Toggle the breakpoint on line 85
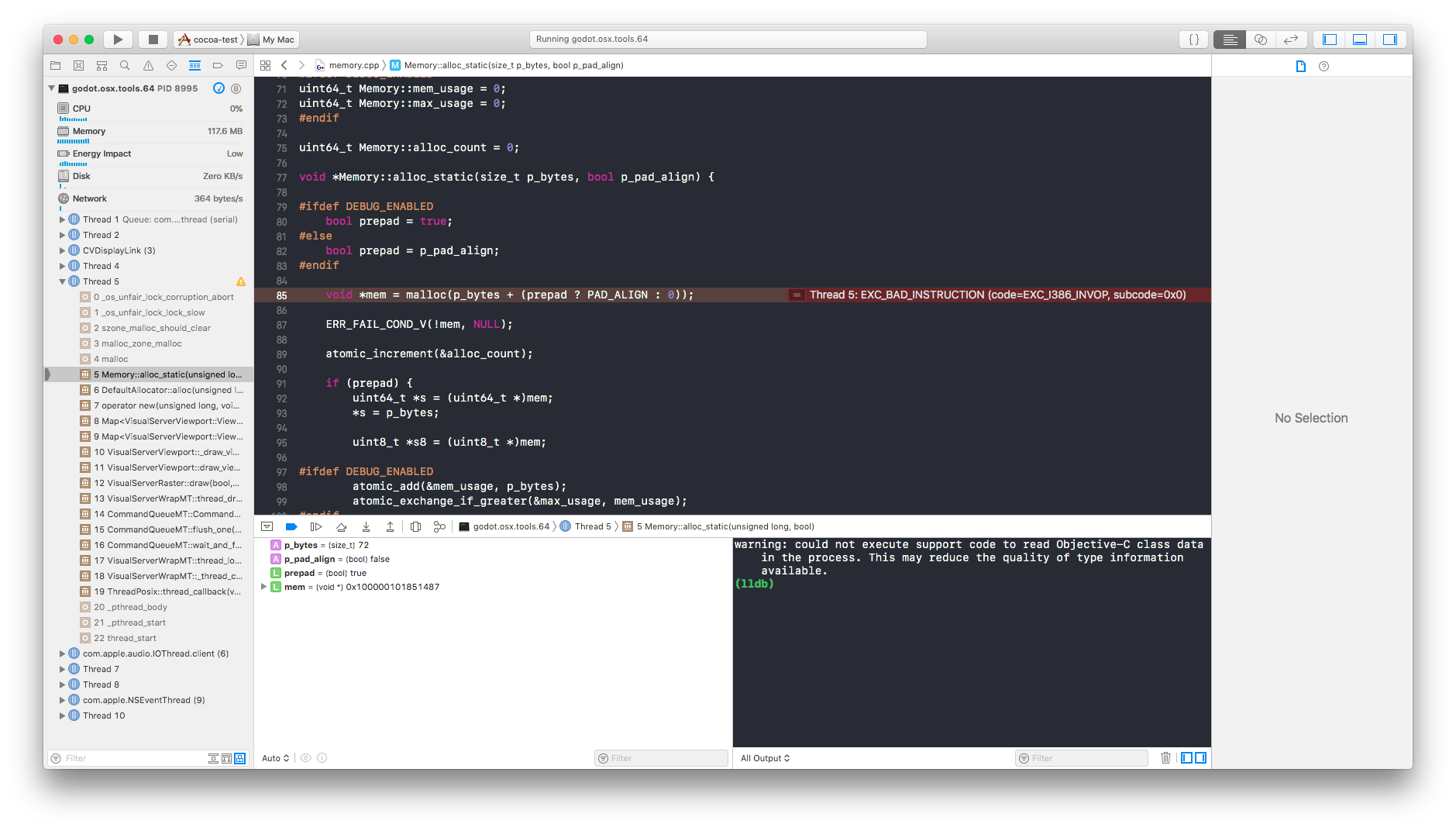 pos(281,295)
